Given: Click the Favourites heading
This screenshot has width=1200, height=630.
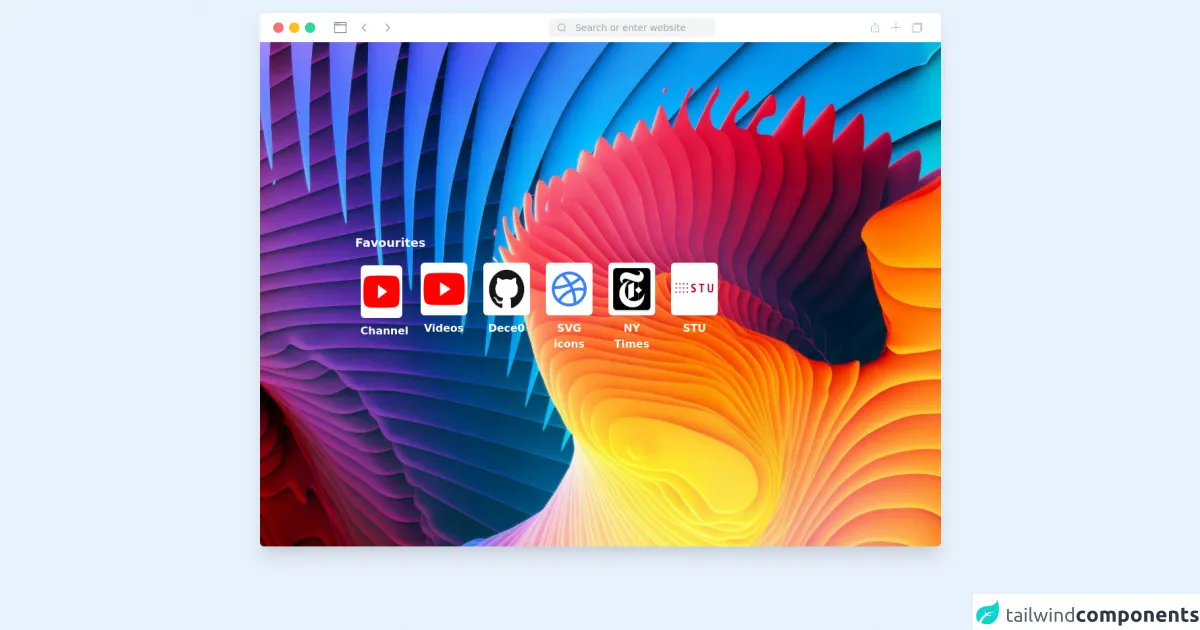Looking at the screenshot, I should [390, 243].
